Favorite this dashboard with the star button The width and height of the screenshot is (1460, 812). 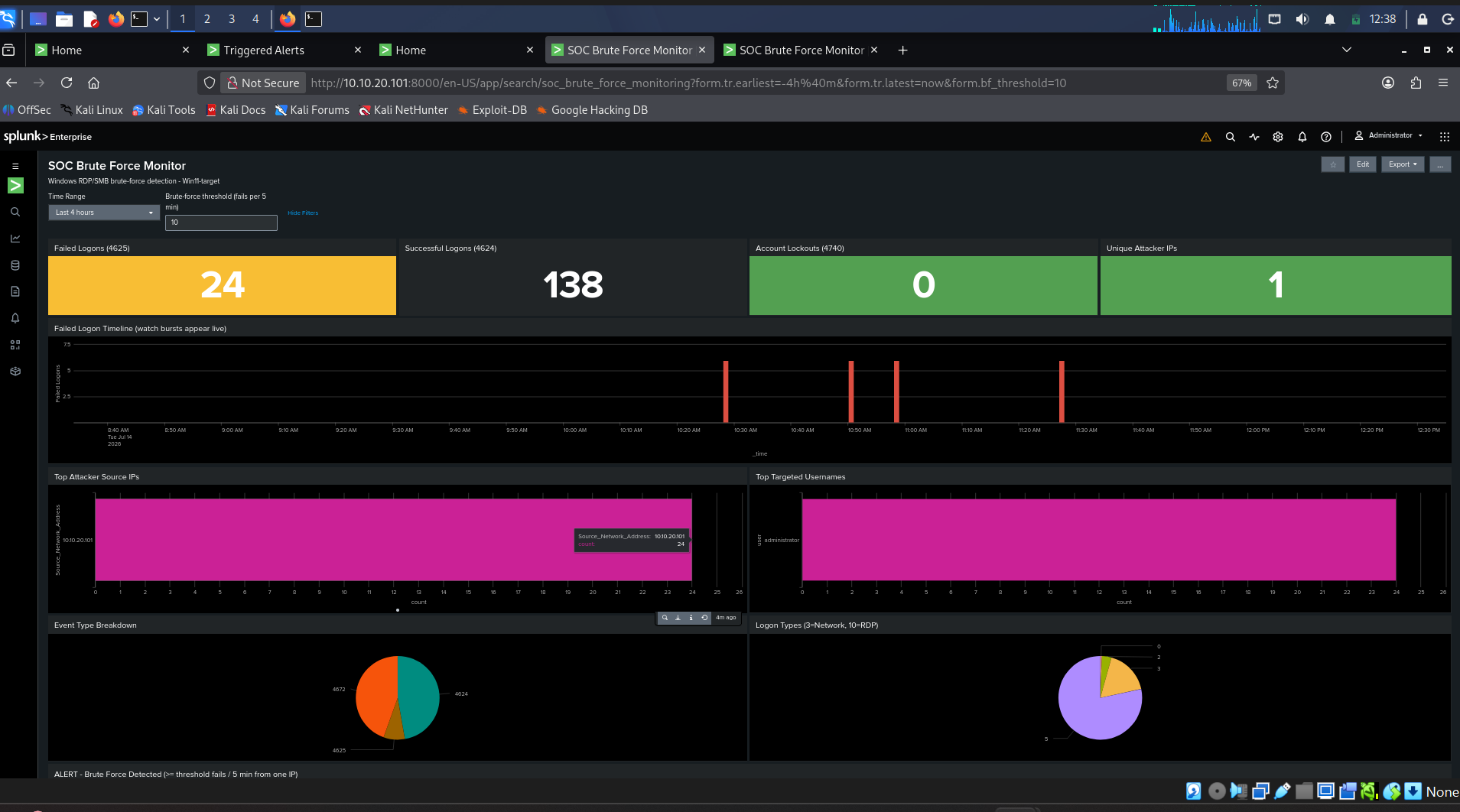(1333, 164)
